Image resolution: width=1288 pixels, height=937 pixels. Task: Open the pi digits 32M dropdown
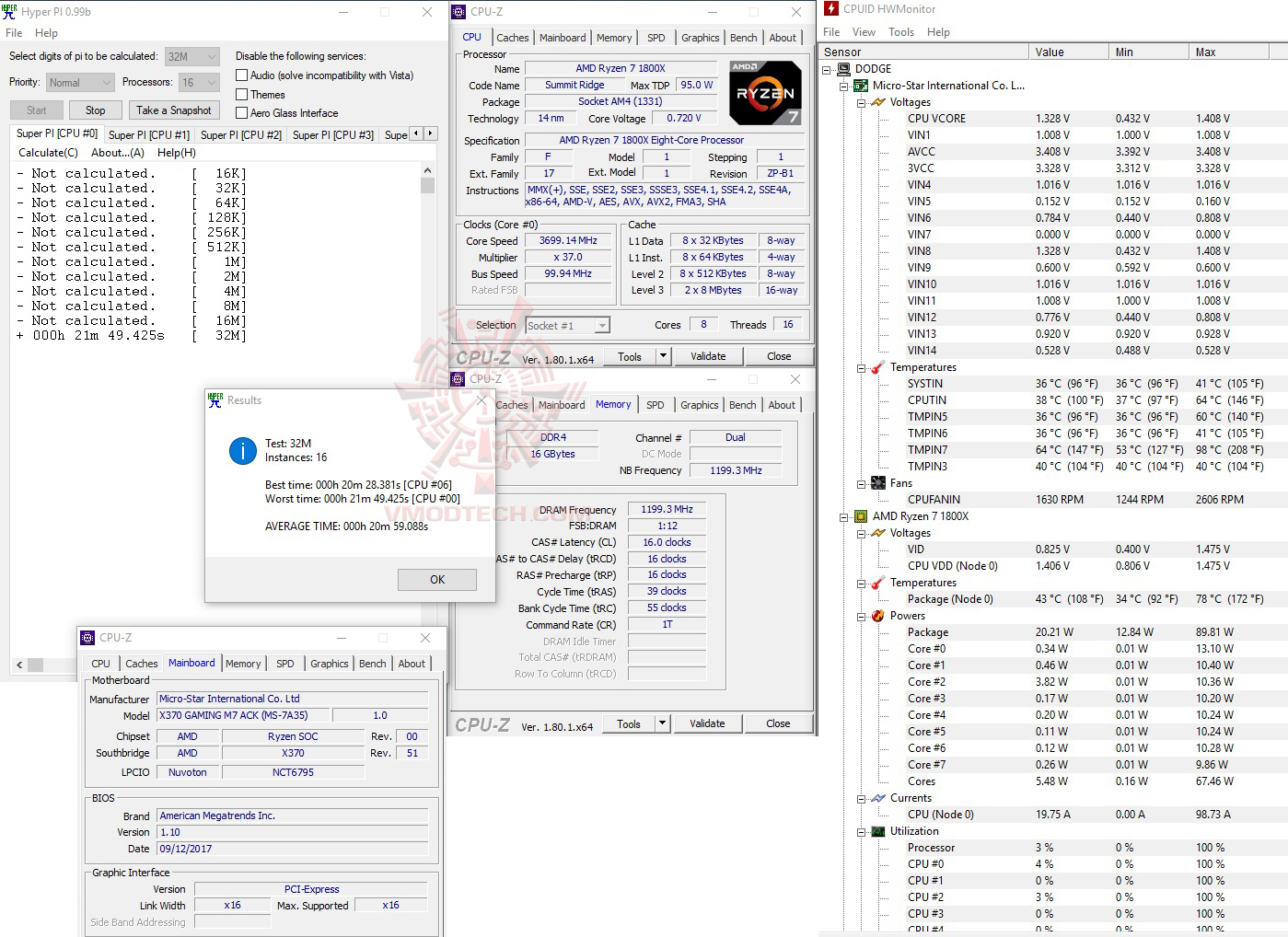pos(192,56)
